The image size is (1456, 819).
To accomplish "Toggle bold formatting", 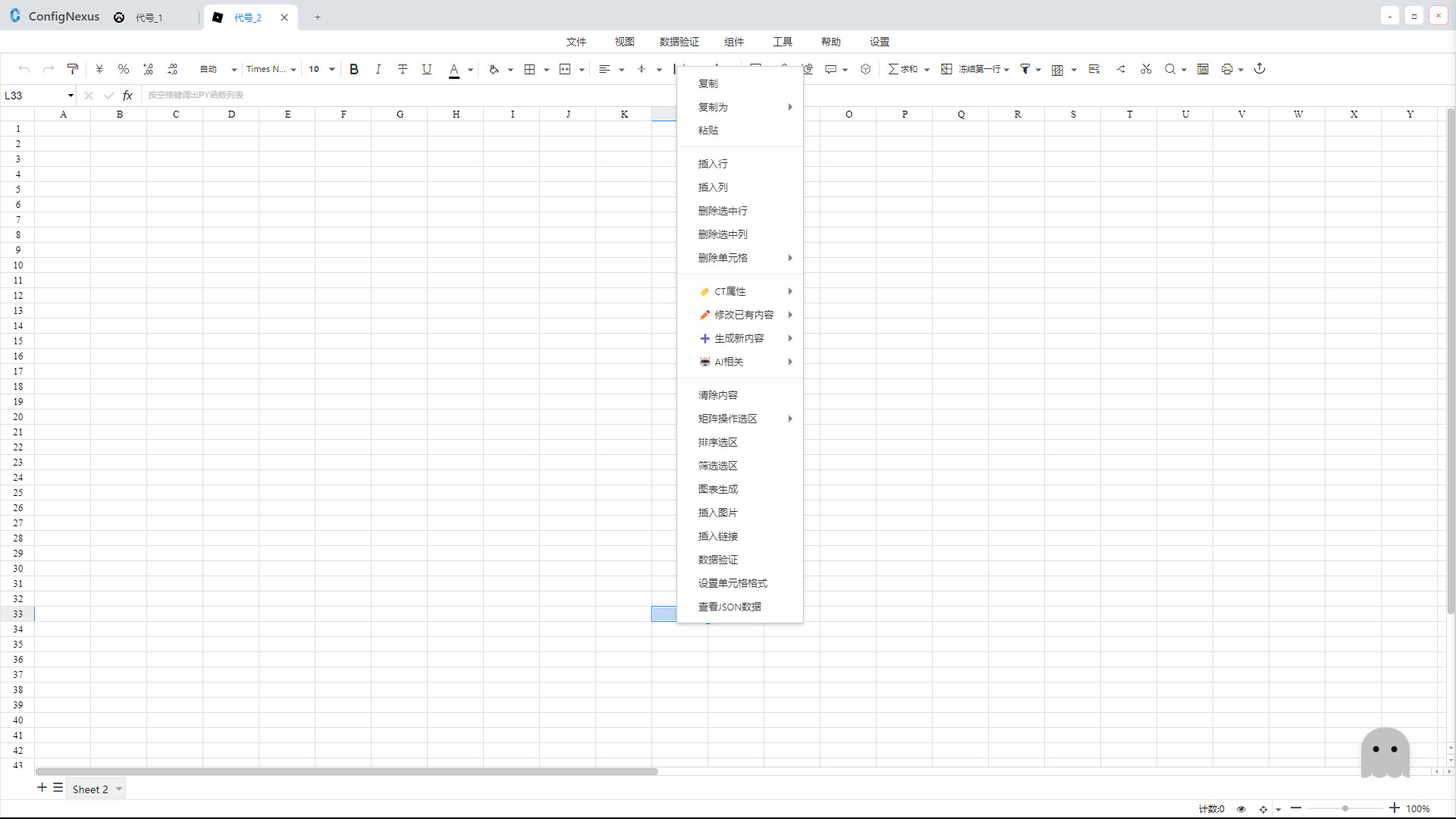I will [x=354, y=69].
